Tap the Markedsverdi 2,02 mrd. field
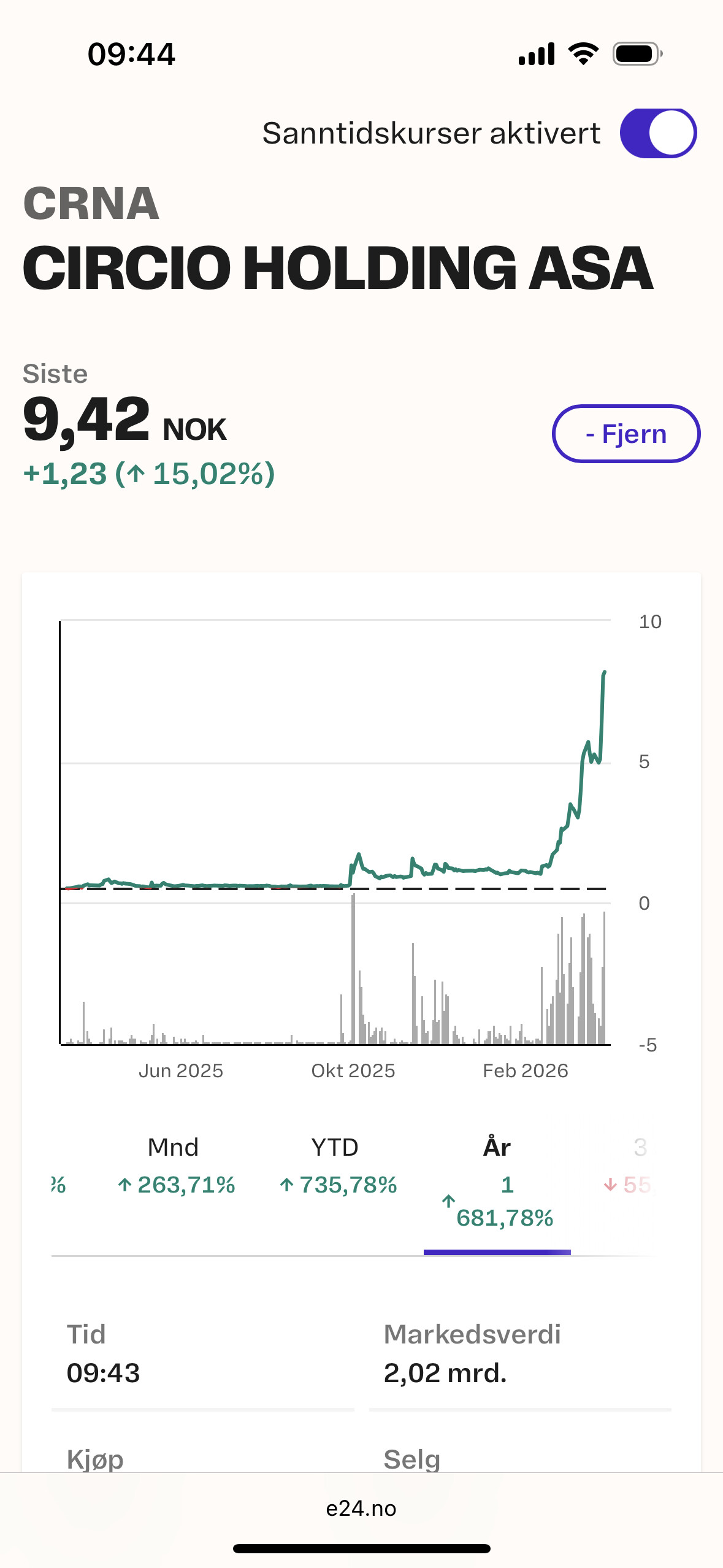This screenshot has width=723, height=1568. tap(472, 1354)
